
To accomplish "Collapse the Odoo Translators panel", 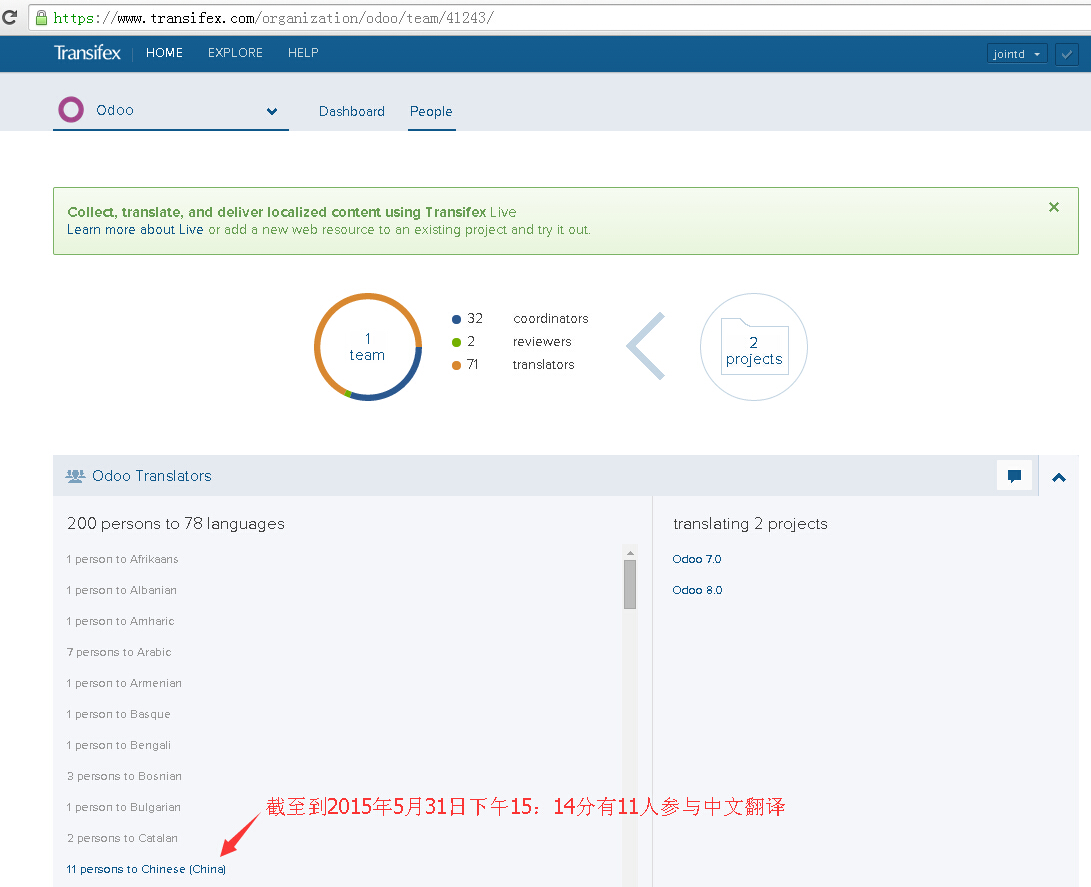I will (x=1059, y=477).
